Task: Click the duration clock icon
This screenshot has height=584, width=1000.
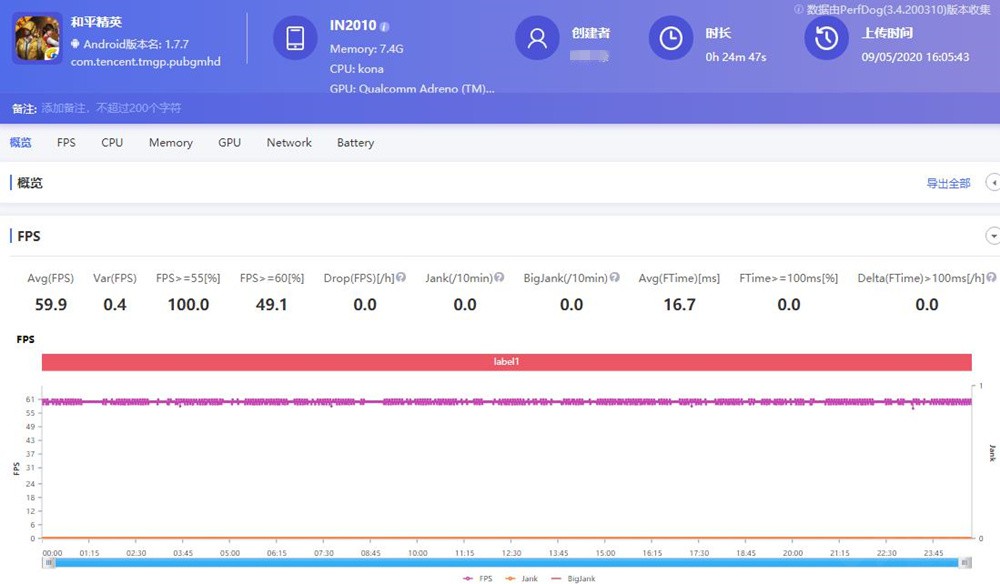Action: pos(670,37)
